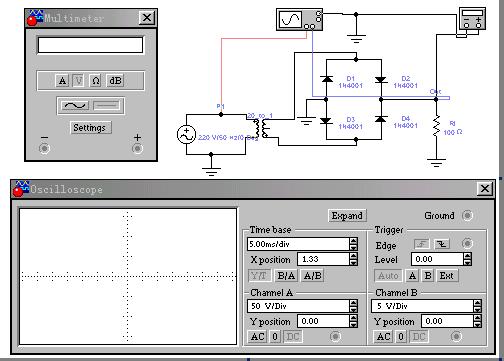Open multimeter Settings
The height and width of the screenshot is (361, 504).
tap(90, 128)
